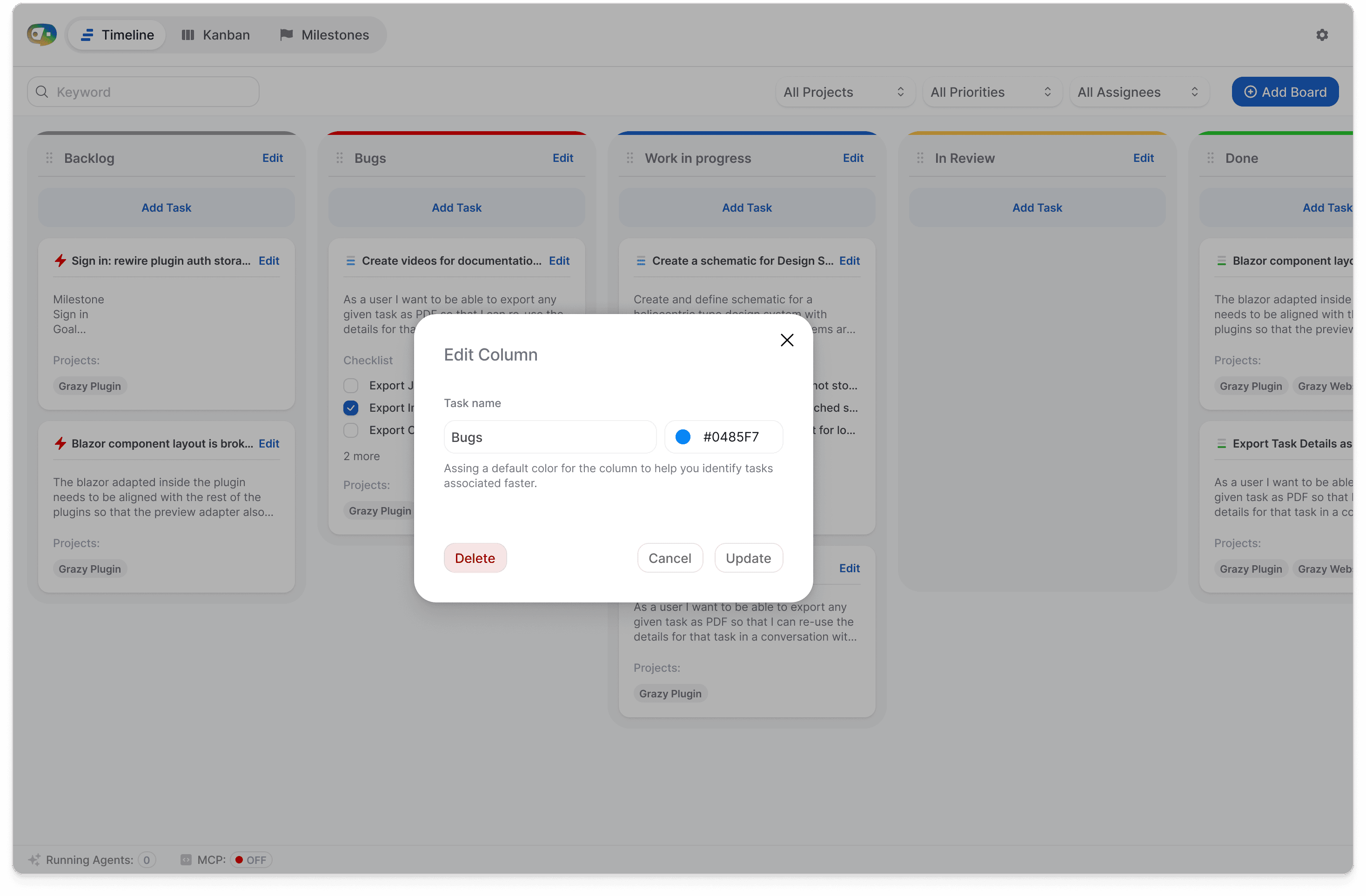1366x896 pixels.
Task: Click lightning icon on Sign in task
Action: click(x=60, y=261)
